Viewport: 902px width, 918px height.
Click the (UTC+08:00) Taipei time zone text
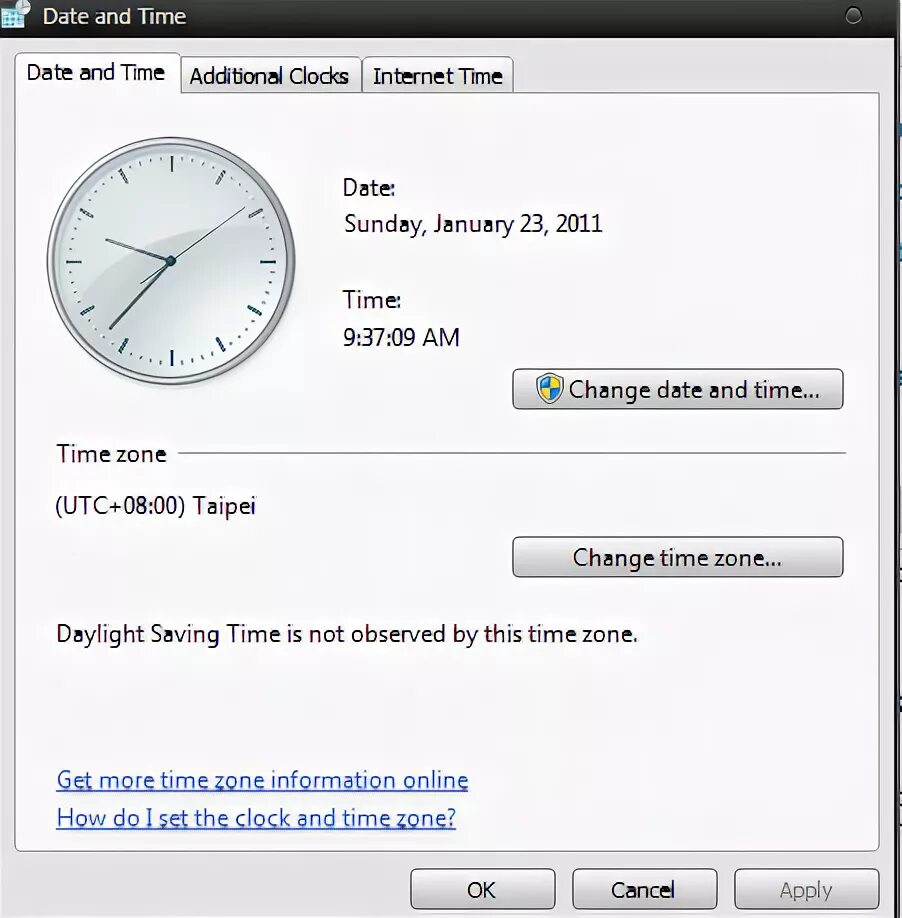point(156,506)
